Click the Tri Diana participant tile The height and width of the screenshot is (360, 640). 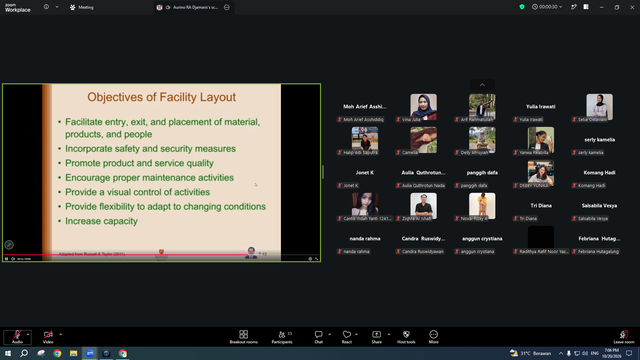pos(541,206)
